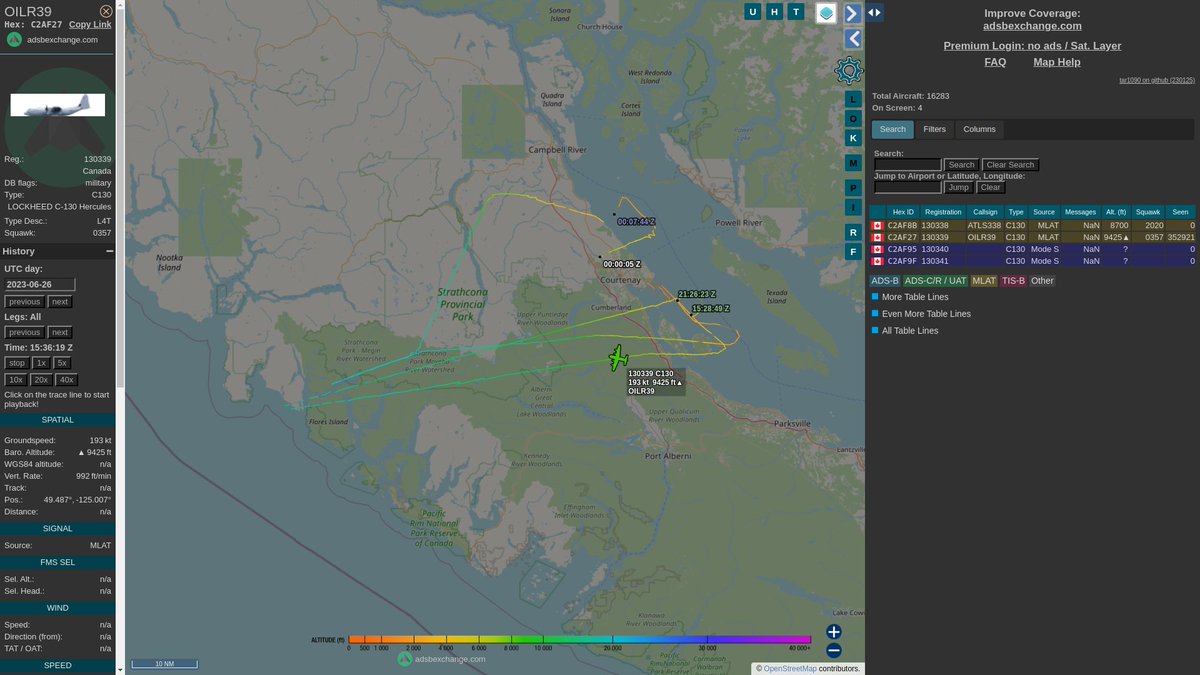Click the left-pointing chevron to collapse the sidebar
Screen dimensions: 1200x675
[x=853, y=39]
